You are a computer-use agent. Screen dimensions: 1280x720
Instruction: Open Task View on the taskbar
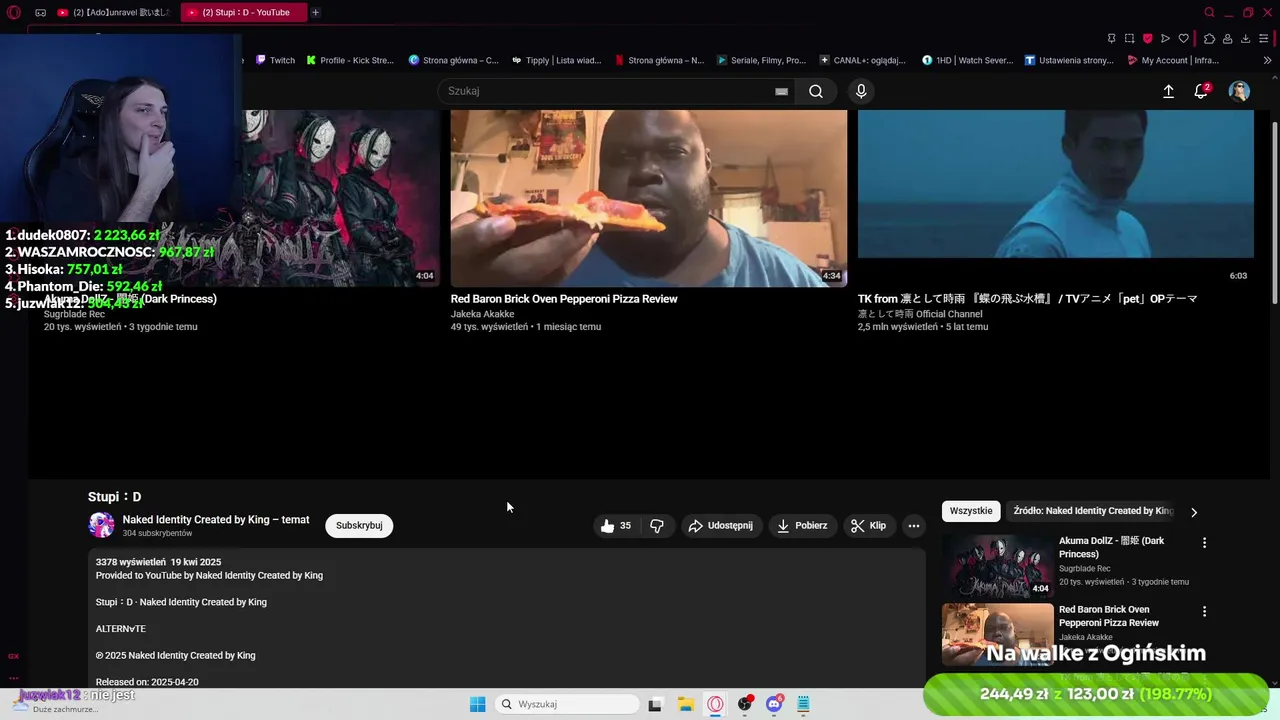tap(655, 704)
